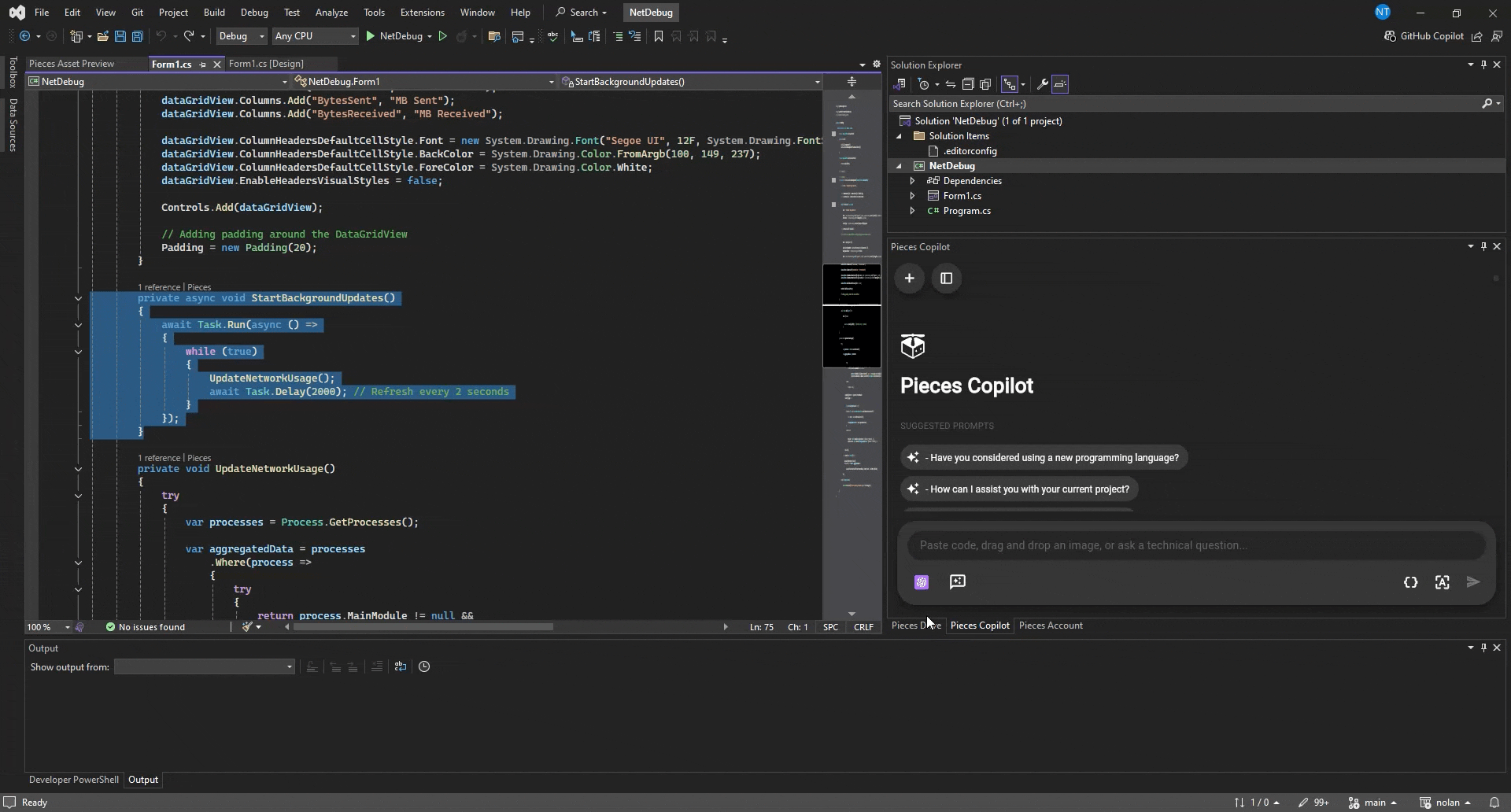This screenshot has width=1511, height=812.
Task: Open the Analyze menu
Action: [331, 13]
